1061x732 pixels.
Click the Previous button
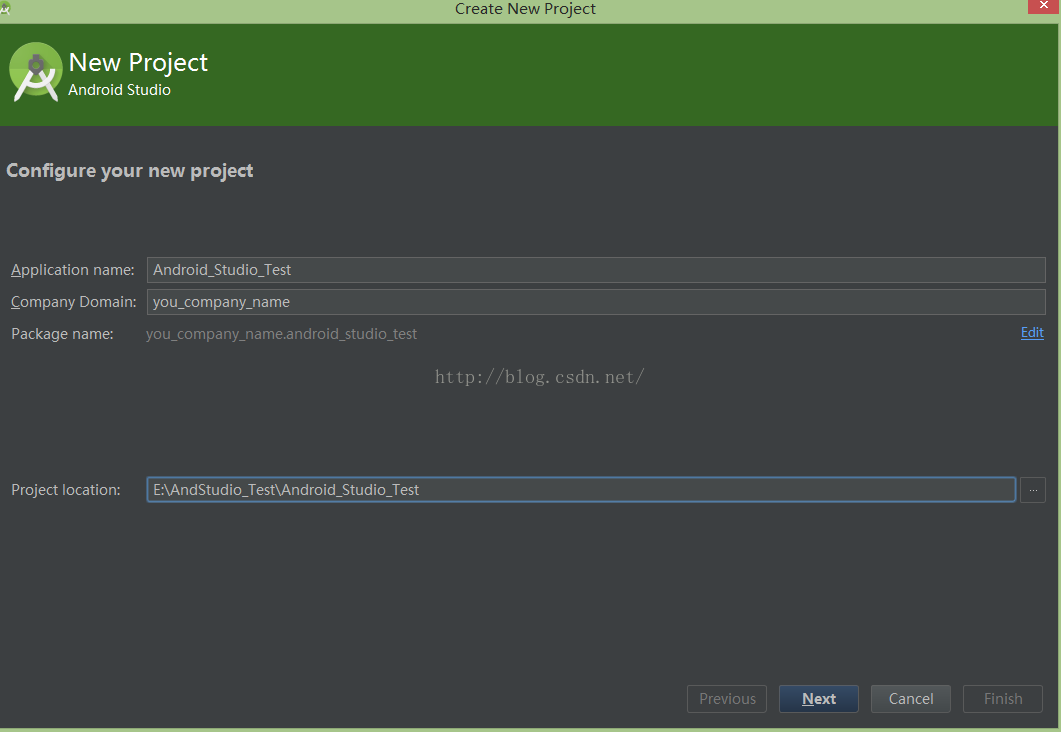point(727,699)
